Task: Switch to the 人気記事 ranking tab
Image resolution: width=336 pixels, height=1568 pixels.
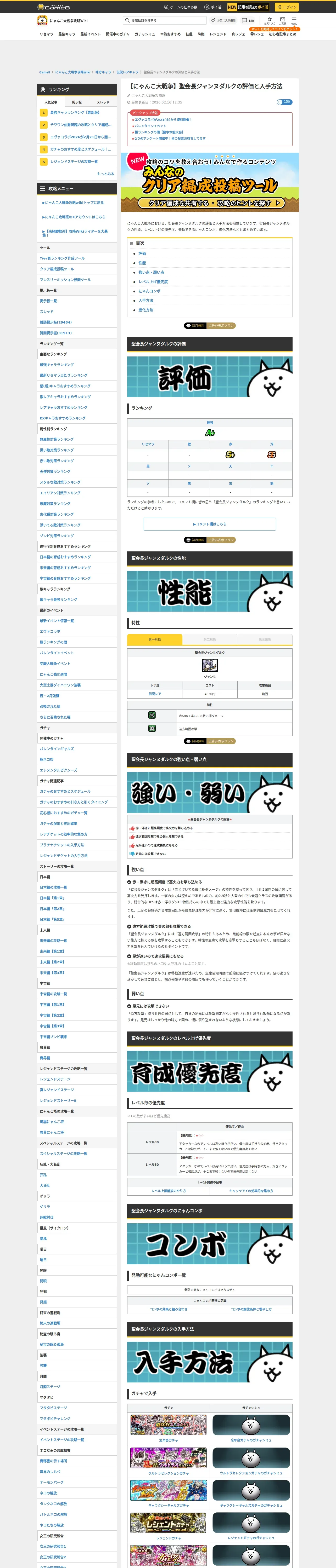Action: coord(51,102)
